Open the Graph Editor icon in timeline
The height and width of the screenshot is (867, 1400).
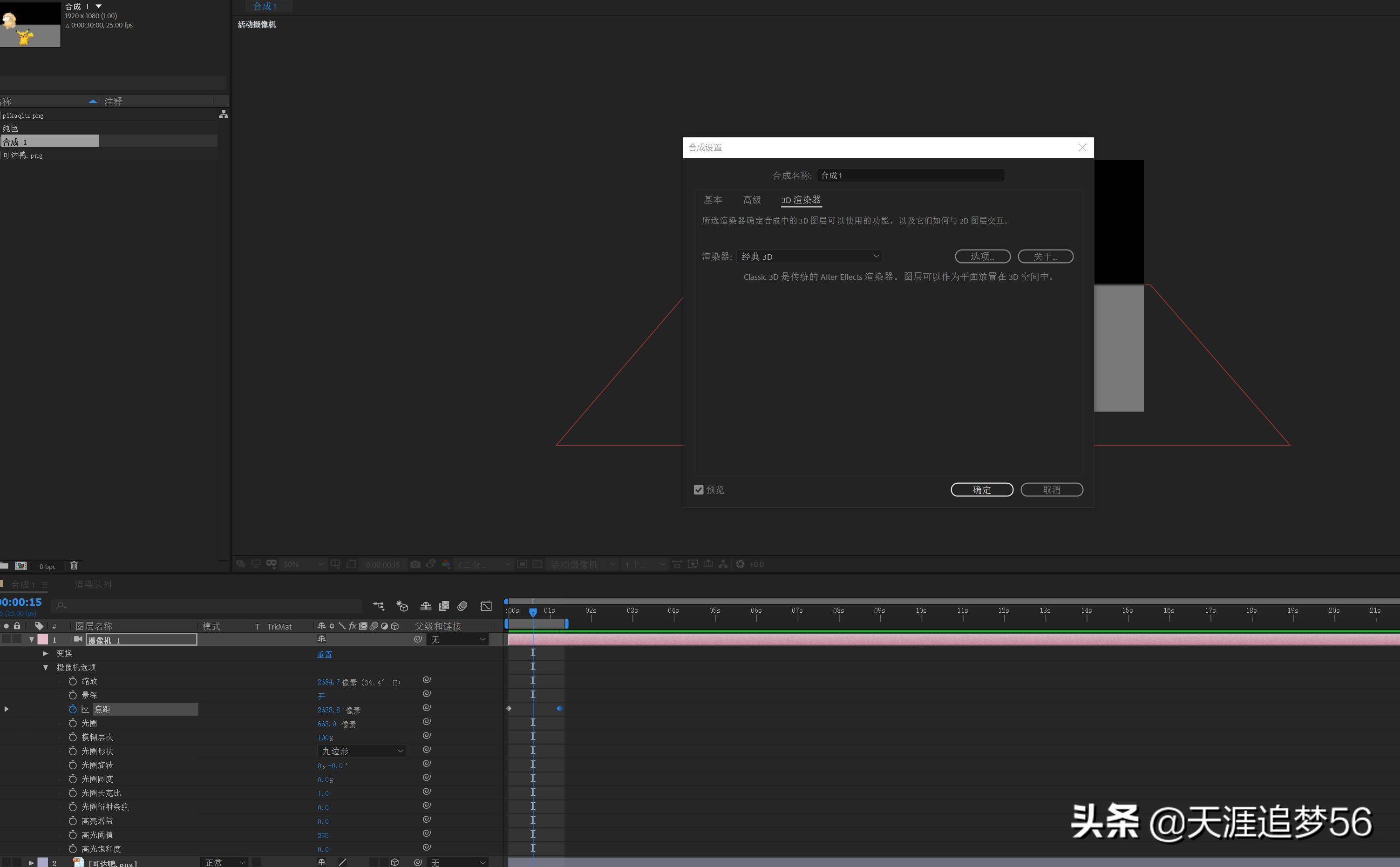tap(486, 606)
